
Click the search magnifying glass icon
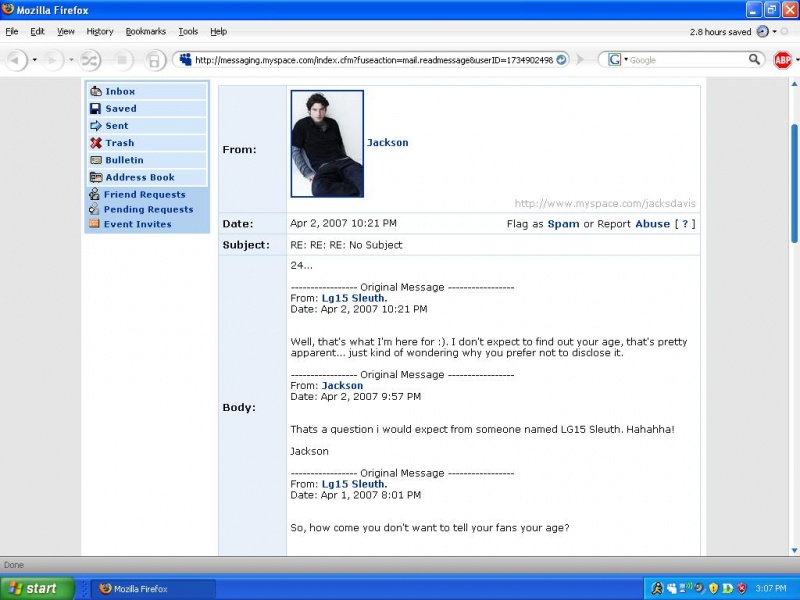click(x=755, y=60)
